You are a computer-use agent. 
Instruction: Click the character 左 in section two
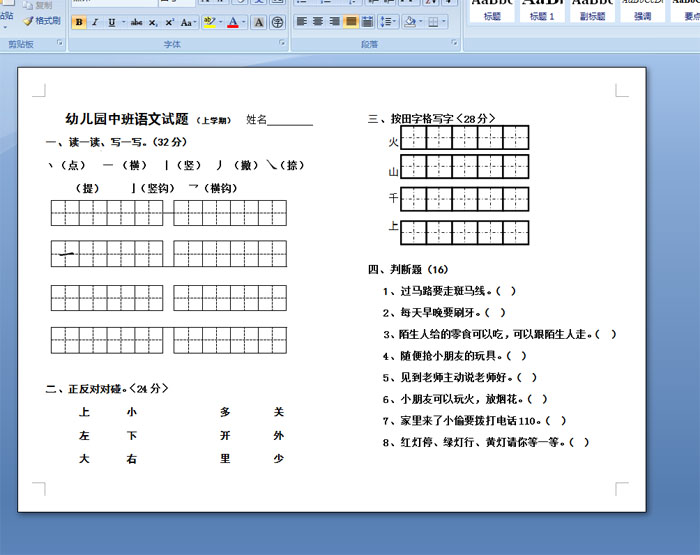84,435
